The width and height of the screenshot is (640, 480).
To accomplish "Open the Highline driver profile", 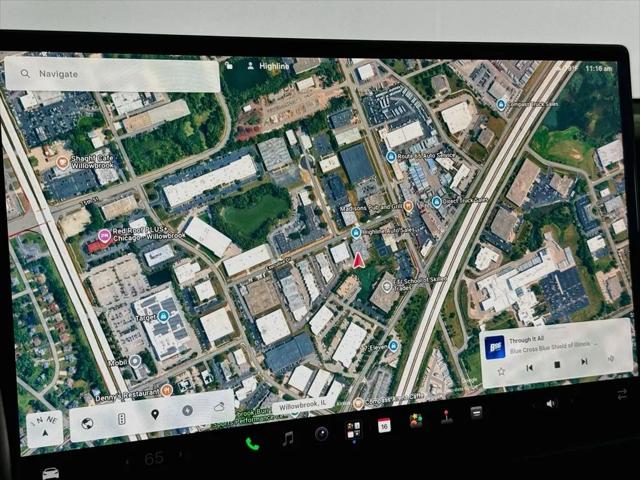I will [269, 66].
